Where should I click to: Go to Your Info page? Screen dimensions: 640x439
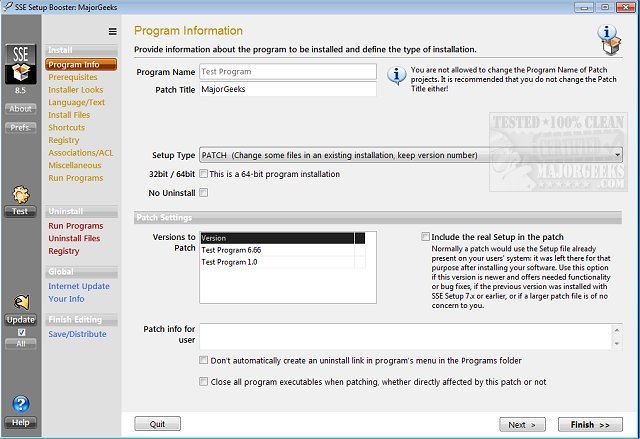point(66,299)
